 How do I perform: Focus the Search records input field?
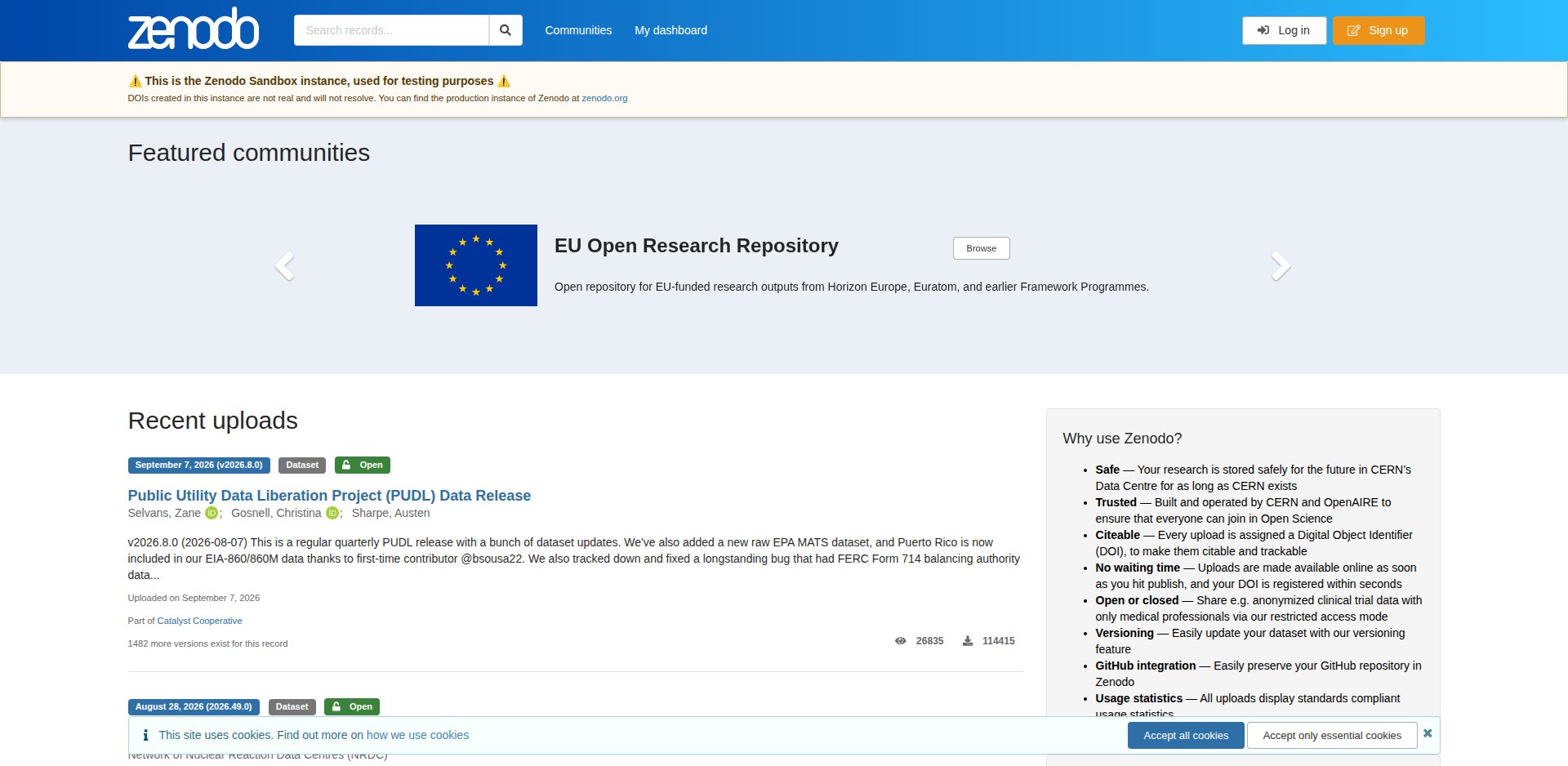click(x=391, y=30)
